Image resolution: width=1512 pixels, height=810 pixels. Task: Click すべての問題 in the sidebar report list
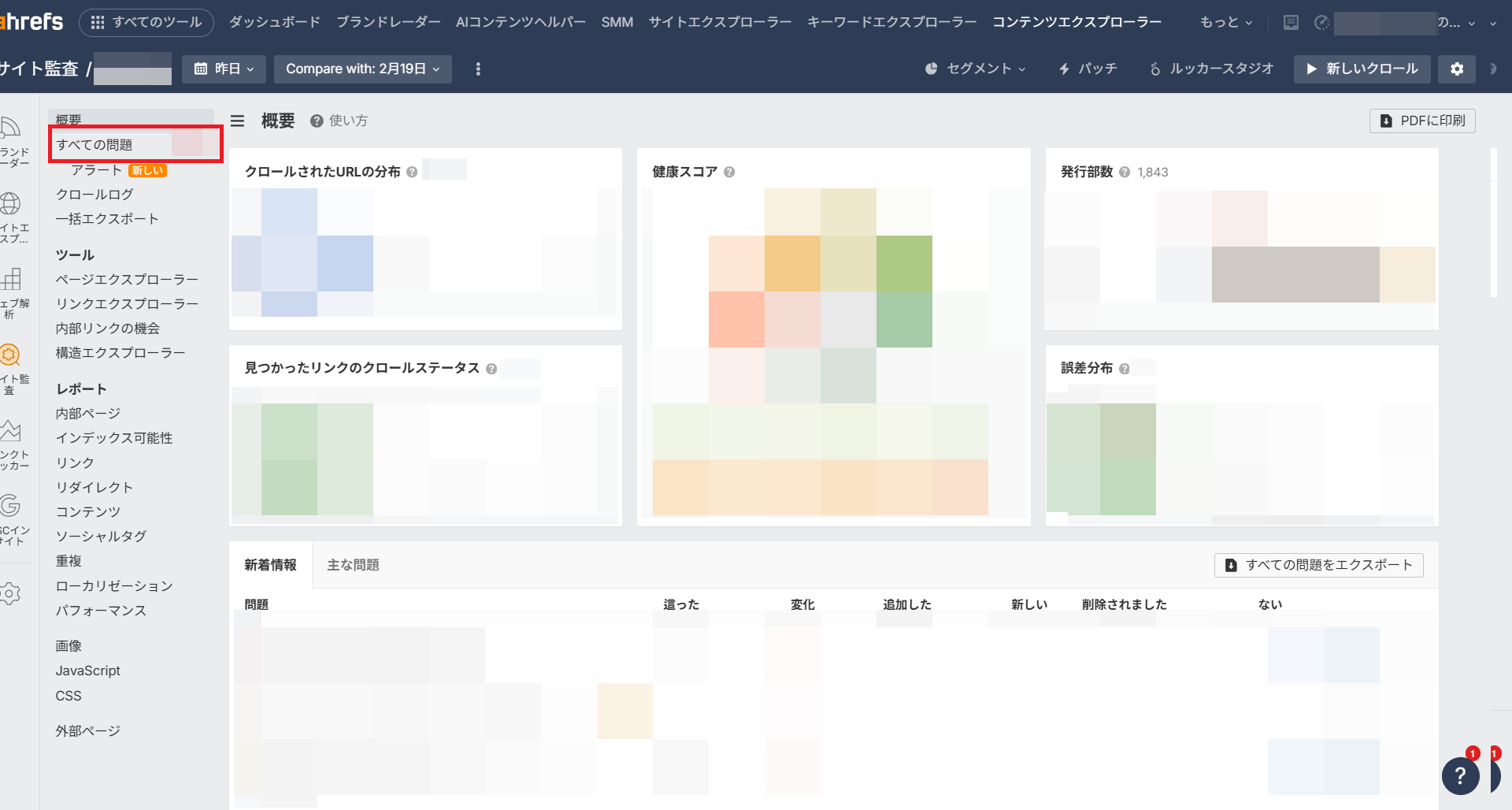(94, 144)
